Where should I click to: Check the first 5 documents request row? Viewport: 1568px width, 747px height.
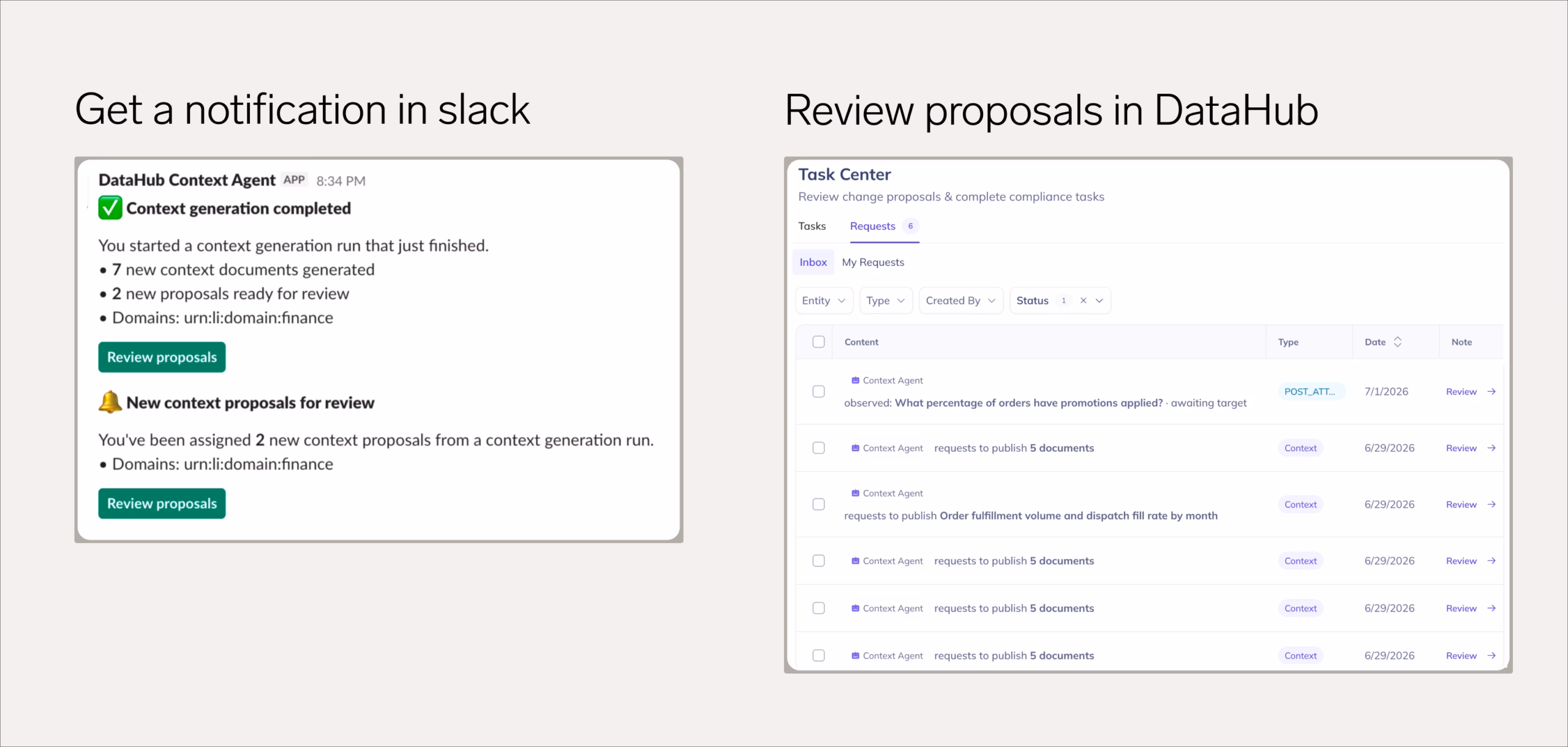(x=818, y=448)
